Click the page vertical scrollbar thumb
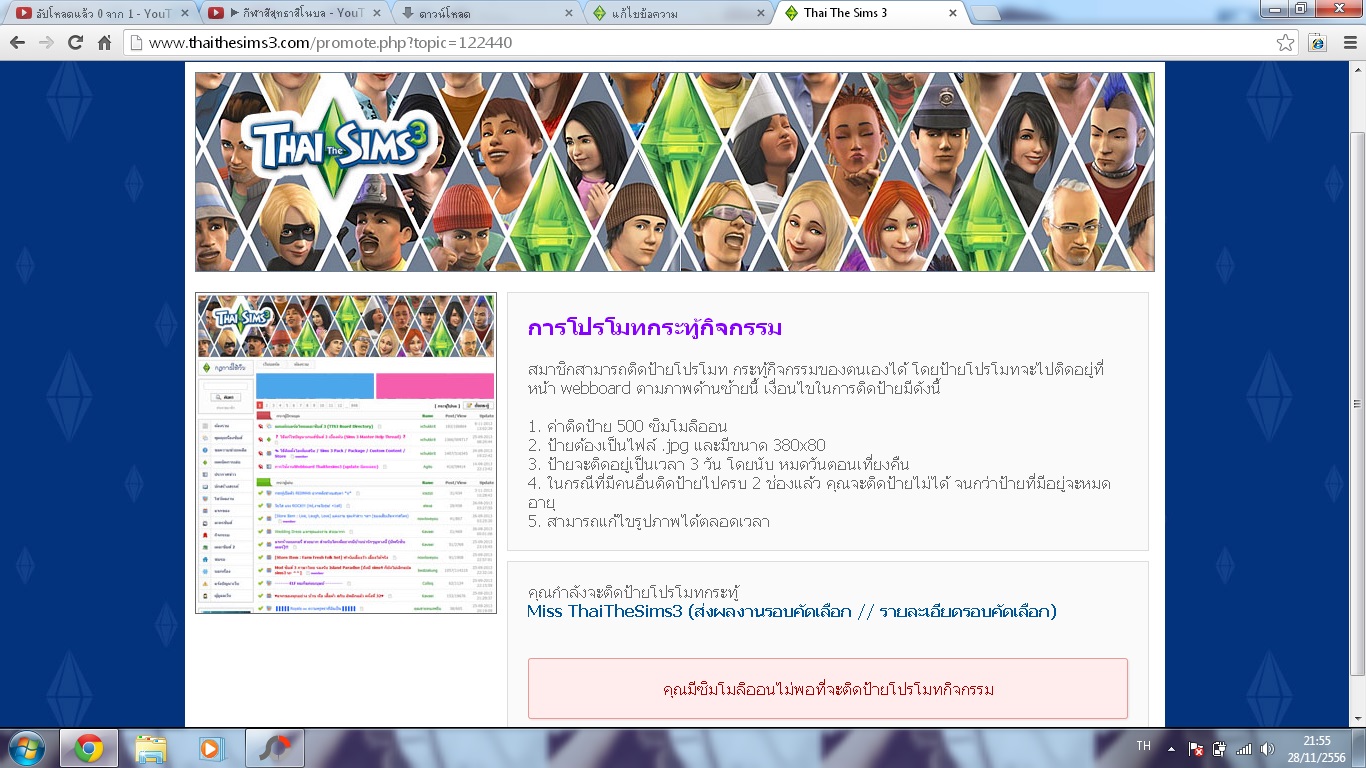 click(1357, 403)
